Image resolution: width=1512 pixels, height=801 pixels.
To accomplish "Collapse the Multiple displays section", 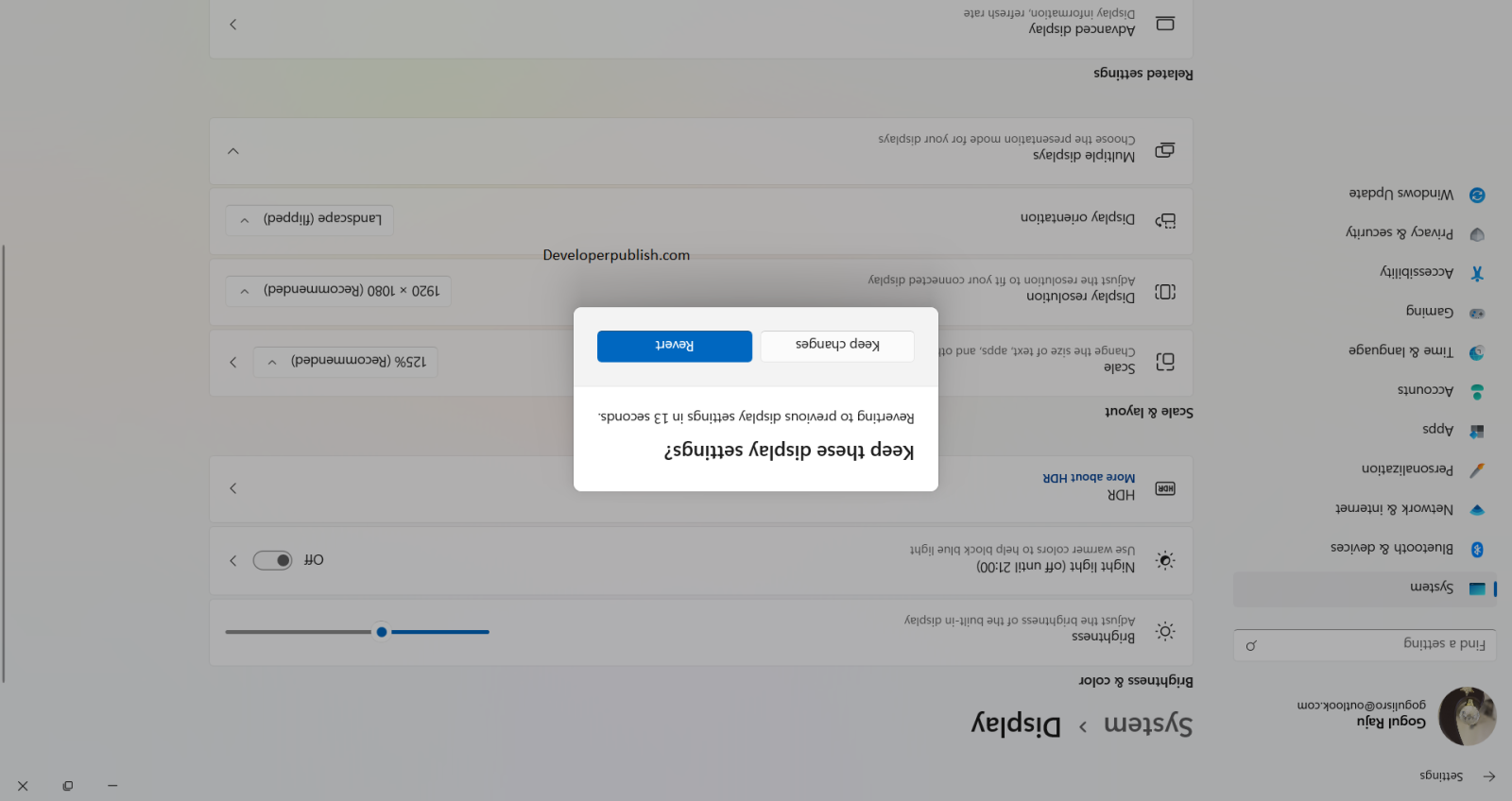I will tap(233, 151).
